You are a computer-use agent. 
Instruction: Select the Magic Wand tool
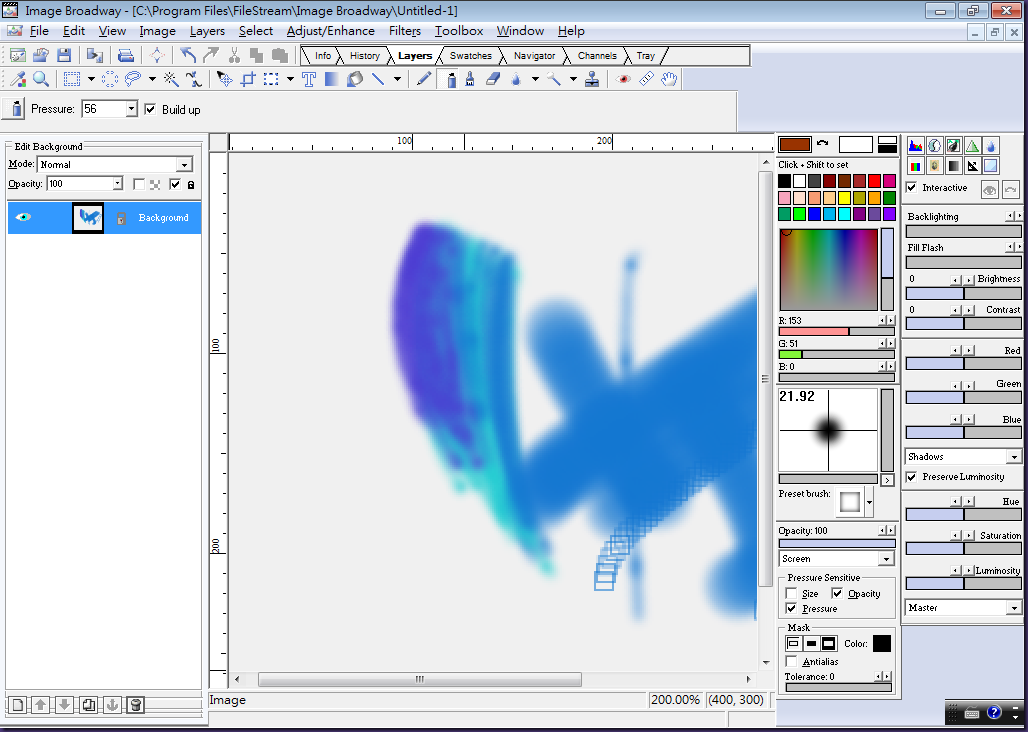[x=171, y=79]
